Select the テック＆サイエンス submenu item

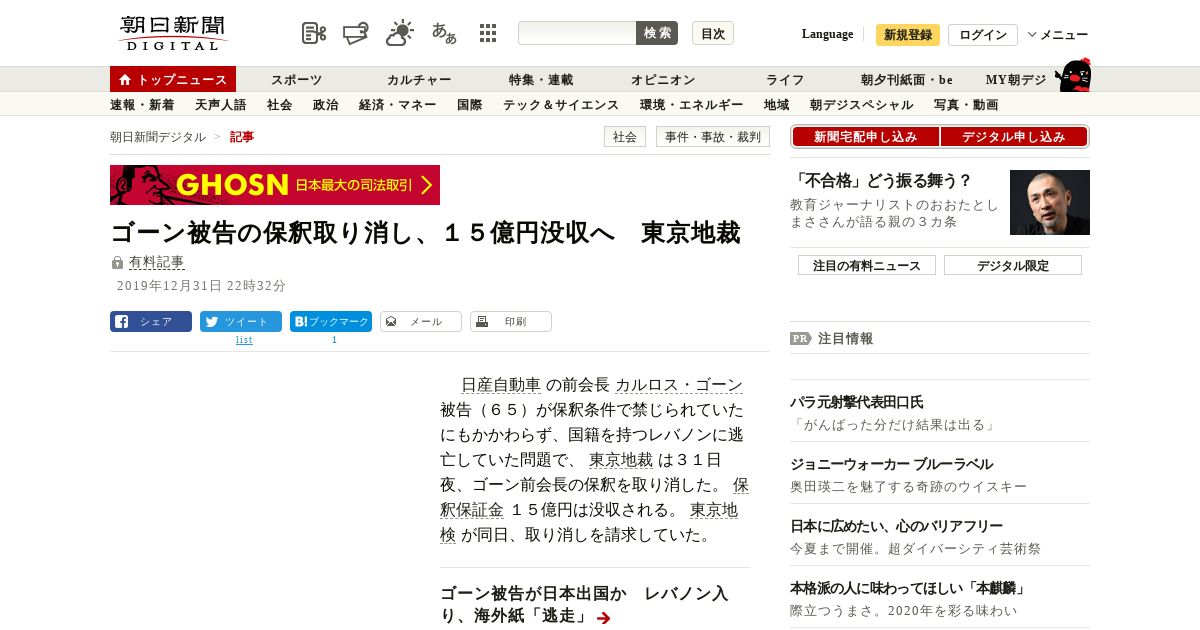pos(561,105)
